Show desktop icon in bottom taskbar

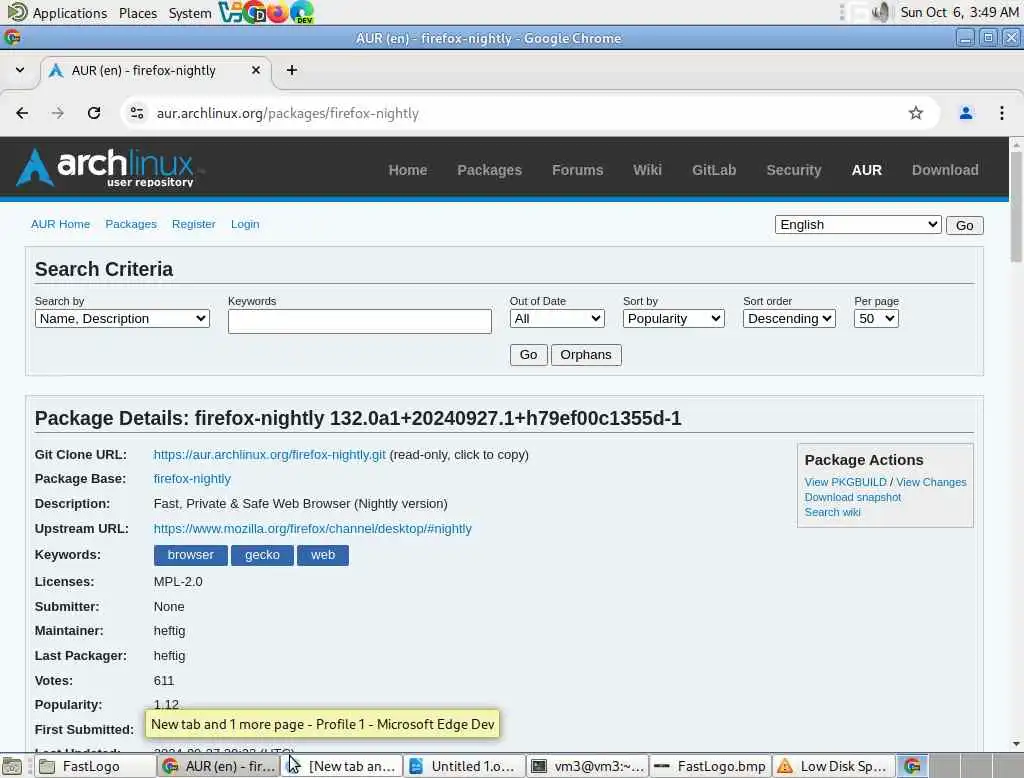[12, 766]
